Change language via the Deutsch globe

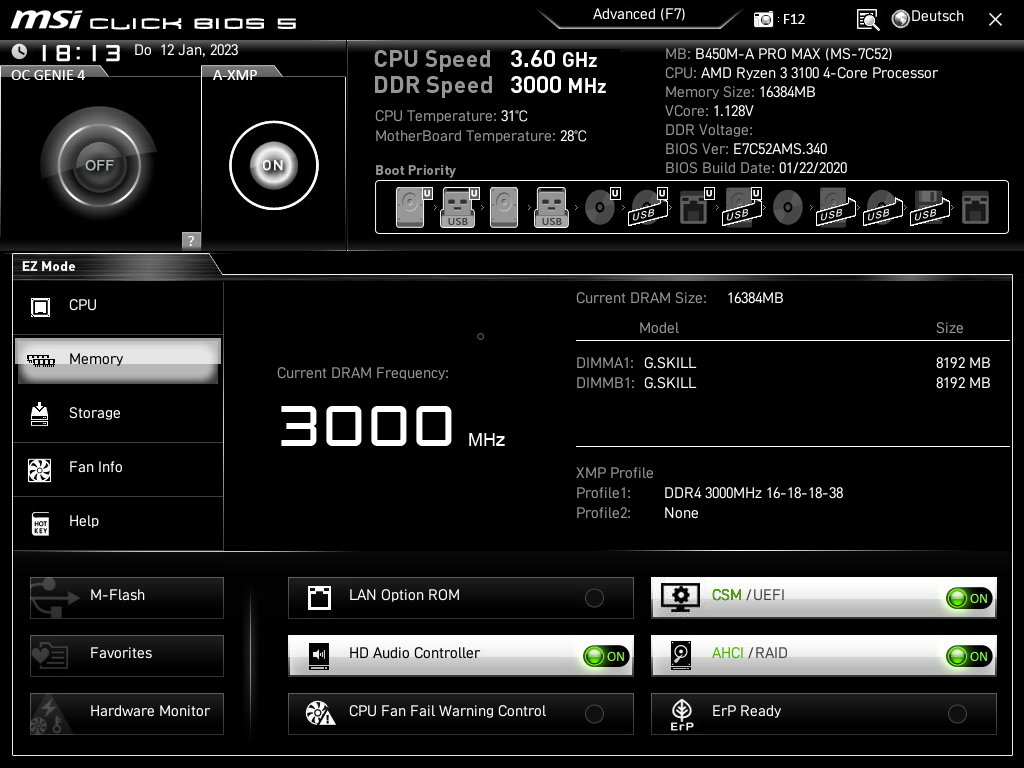click(927, 18)
